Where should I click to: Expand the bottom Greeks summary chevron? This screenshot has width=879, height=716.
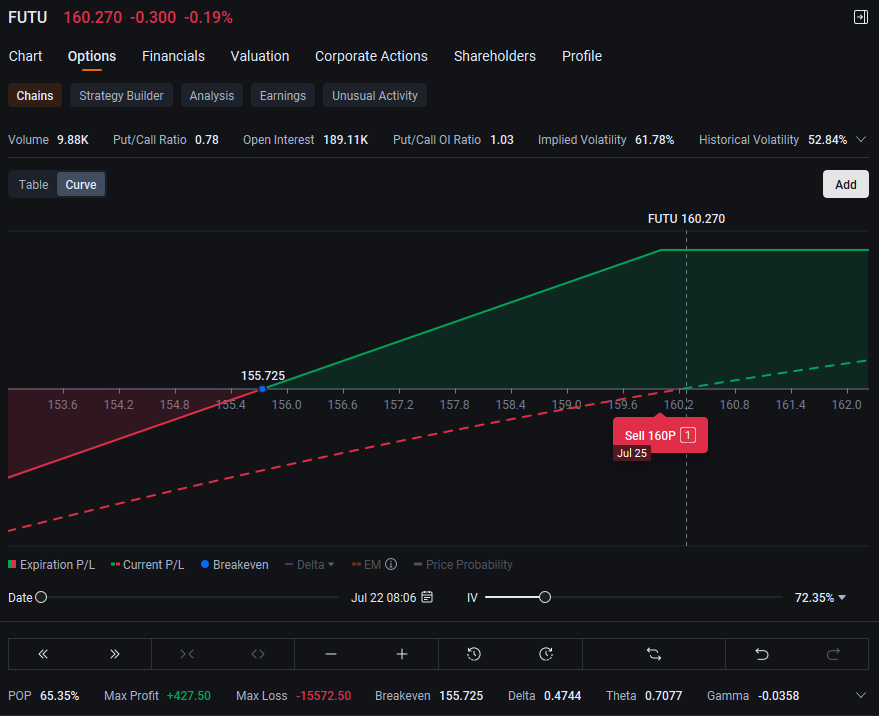tap(861, 695)
